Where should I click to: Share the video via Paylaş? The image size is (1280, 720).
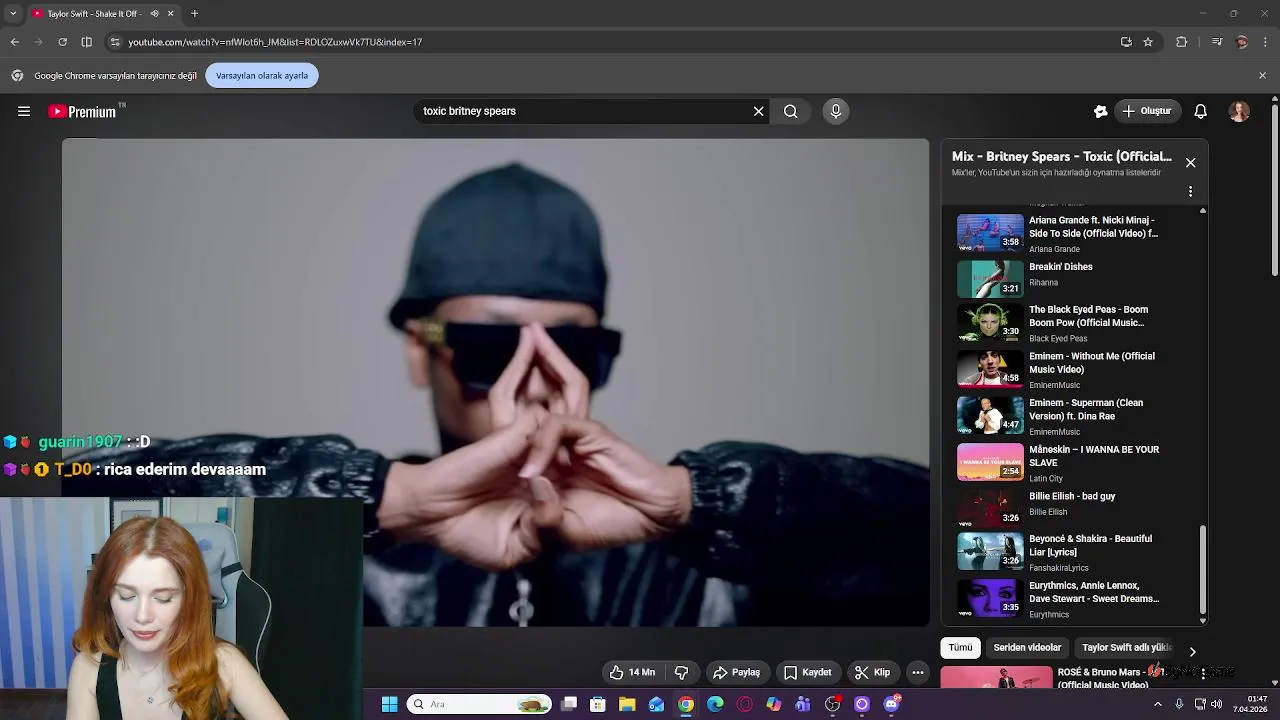(736, 672)
